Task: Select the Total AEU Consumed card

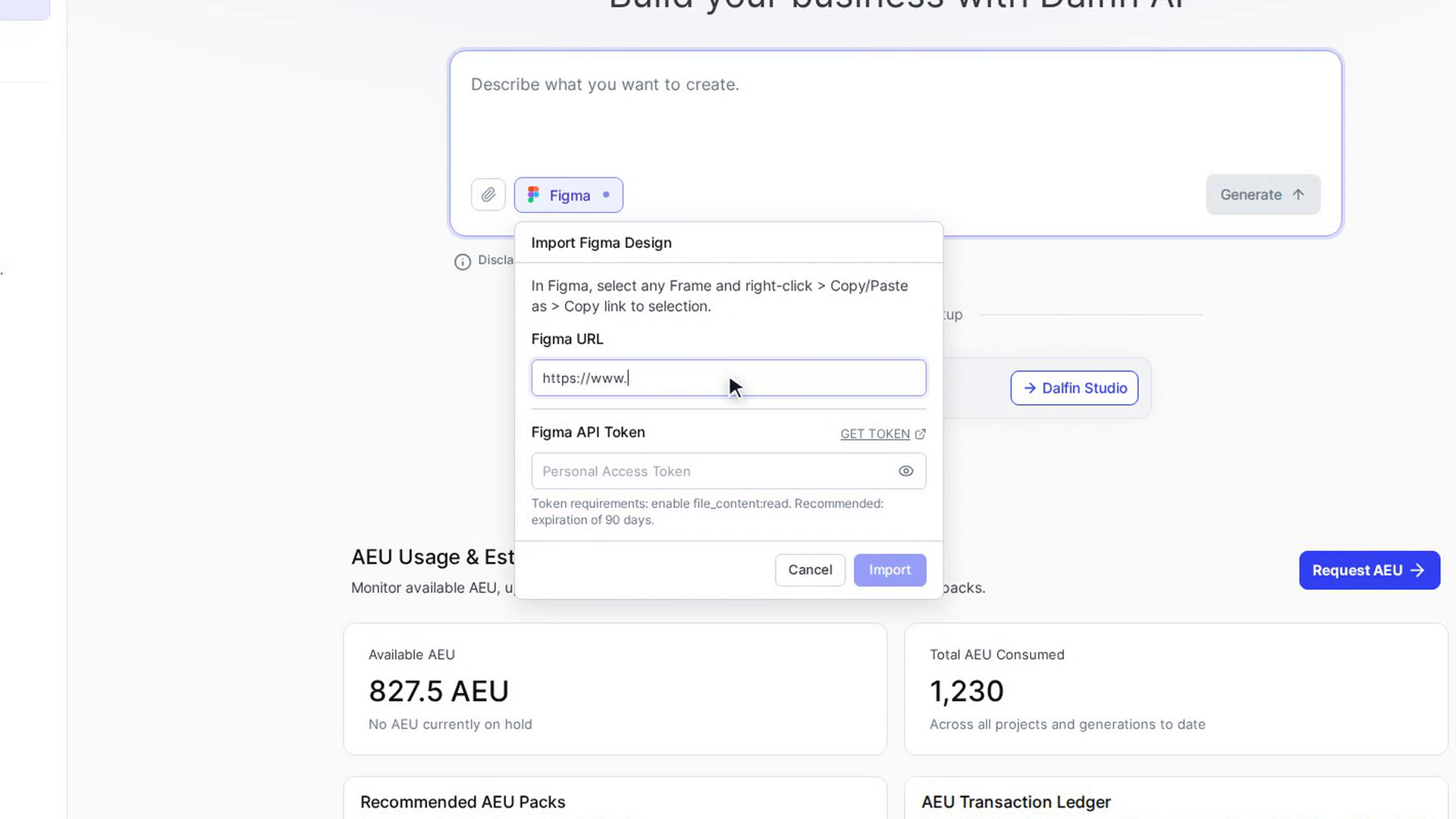Action: [1176, 689]
